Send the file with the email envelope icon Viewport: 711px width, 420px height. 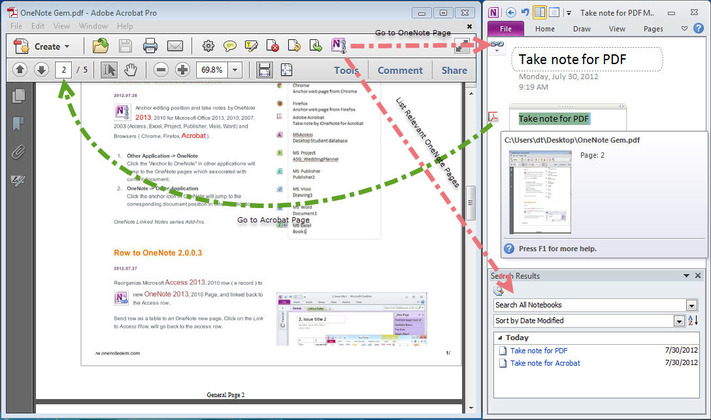(x=175, y=46)
